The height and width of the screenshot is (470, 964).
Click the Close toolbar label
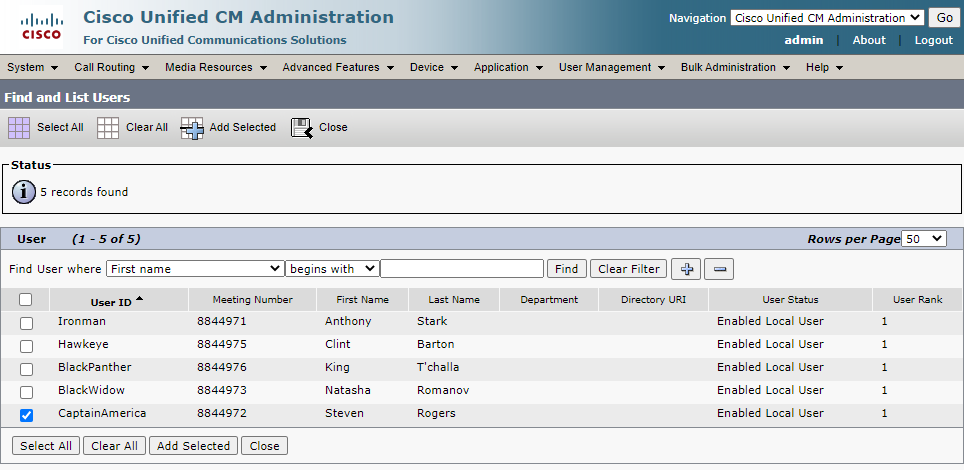(333, 127)
